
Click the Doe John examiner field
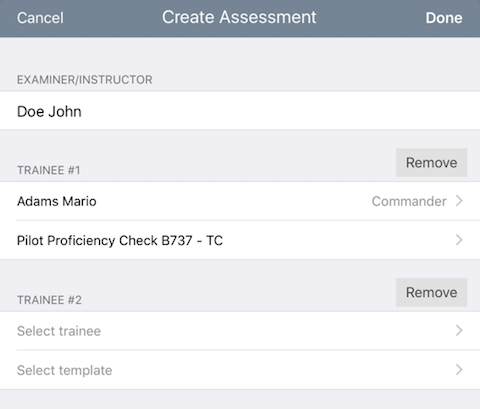pyautogui.click(x=240, y=110)
